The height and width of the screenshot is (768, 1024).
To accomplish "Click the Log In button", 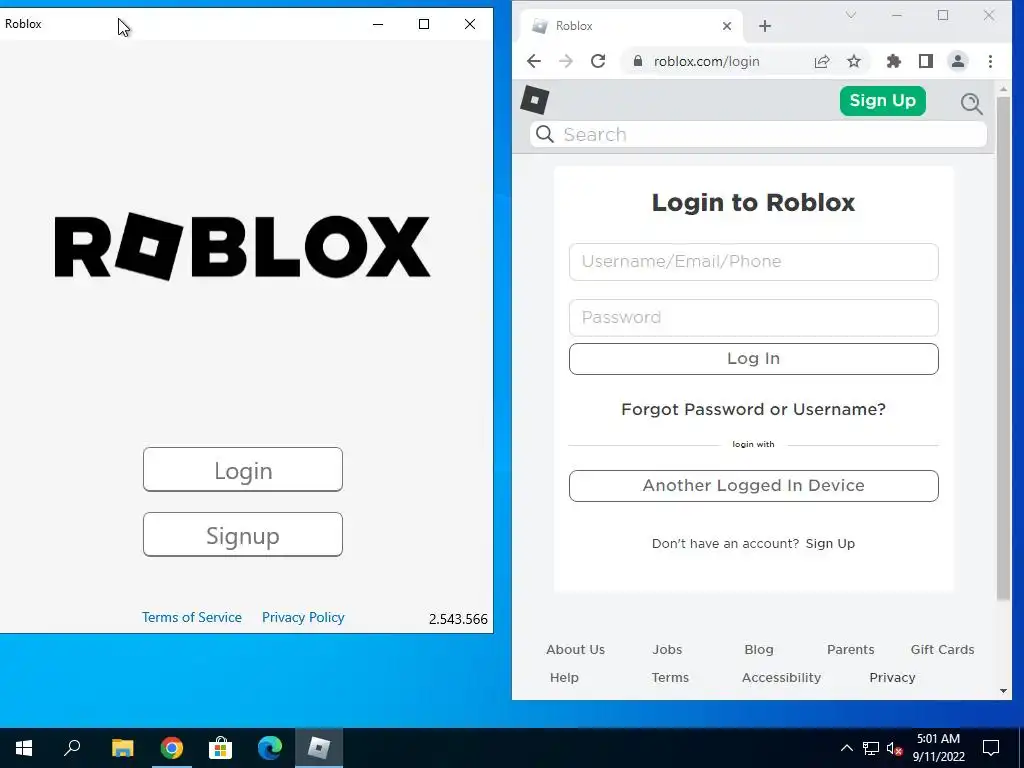I will [x=754, y=359].
